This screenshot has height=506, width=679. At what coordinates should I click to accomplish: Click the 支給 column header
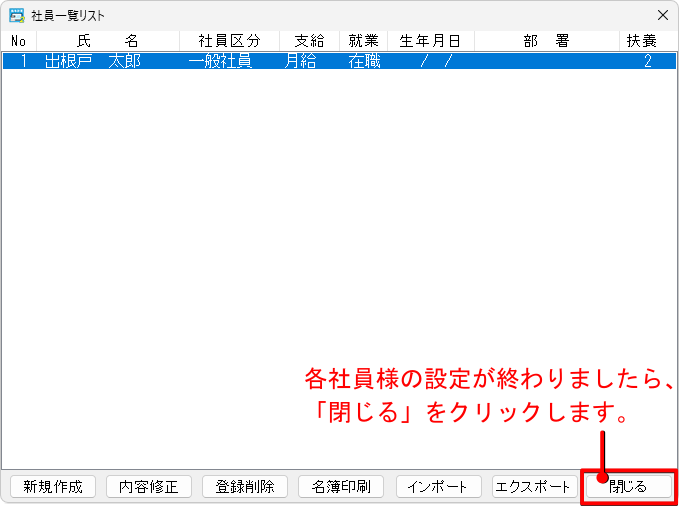click(310, 41)
